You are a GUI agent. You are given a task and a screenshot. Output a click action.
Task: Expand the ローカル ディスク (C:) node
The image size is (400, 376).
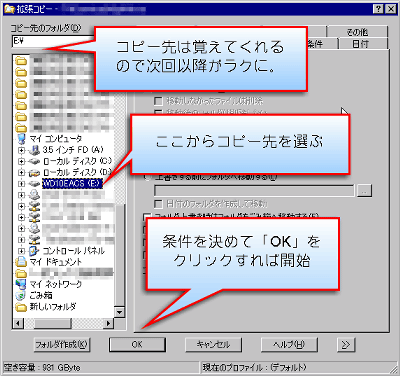point(22,162)
